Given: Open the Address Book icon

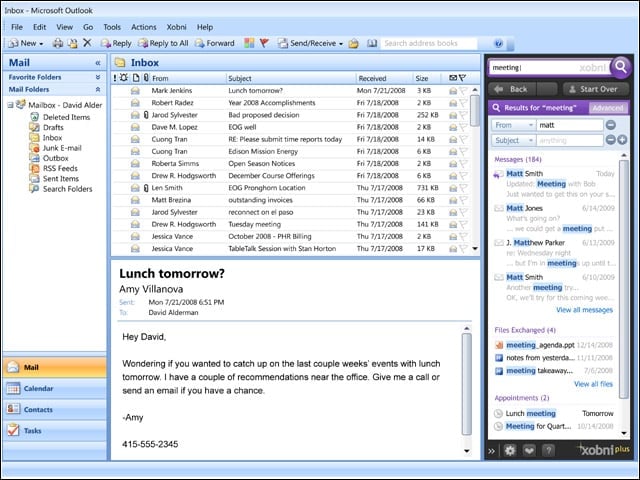Looking at the screenshot, I should pos(372,43).
